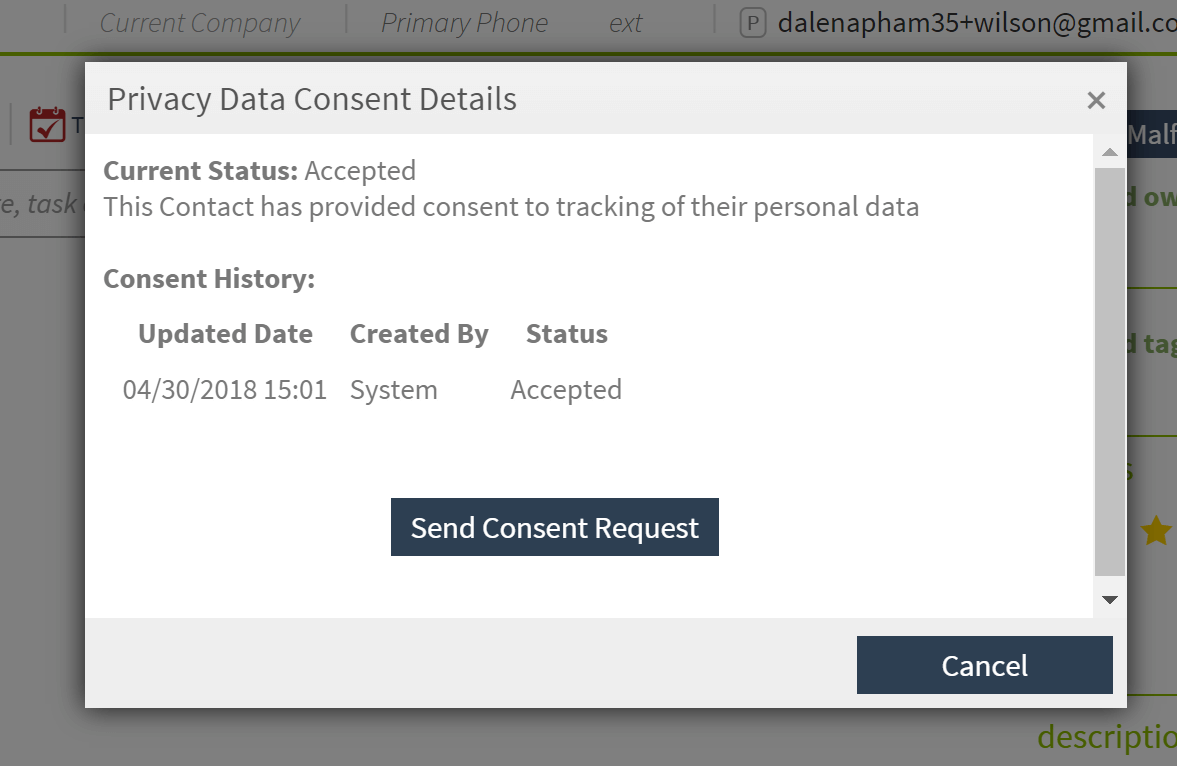The image size is (1177, 766).
Task: Click the dark Malf button behind the dialog
Action: (x=1151, y=134)
